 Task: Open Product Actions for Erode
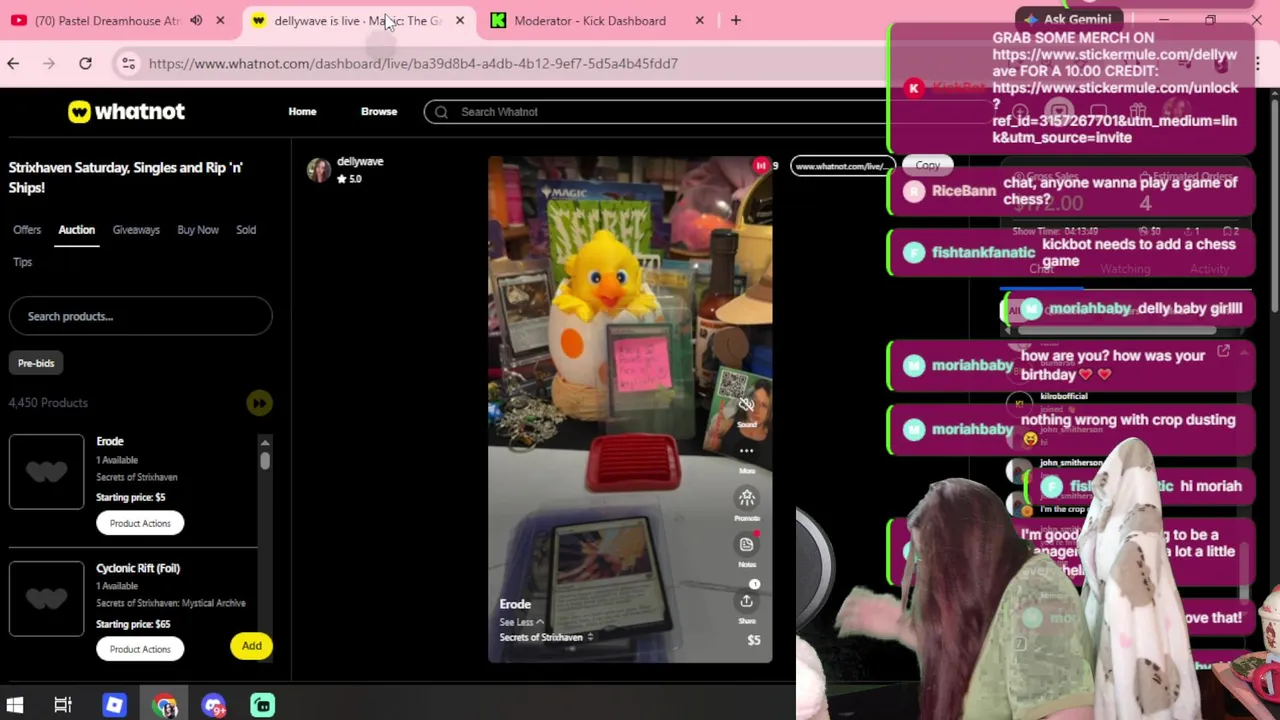click(x=140, y=523)
